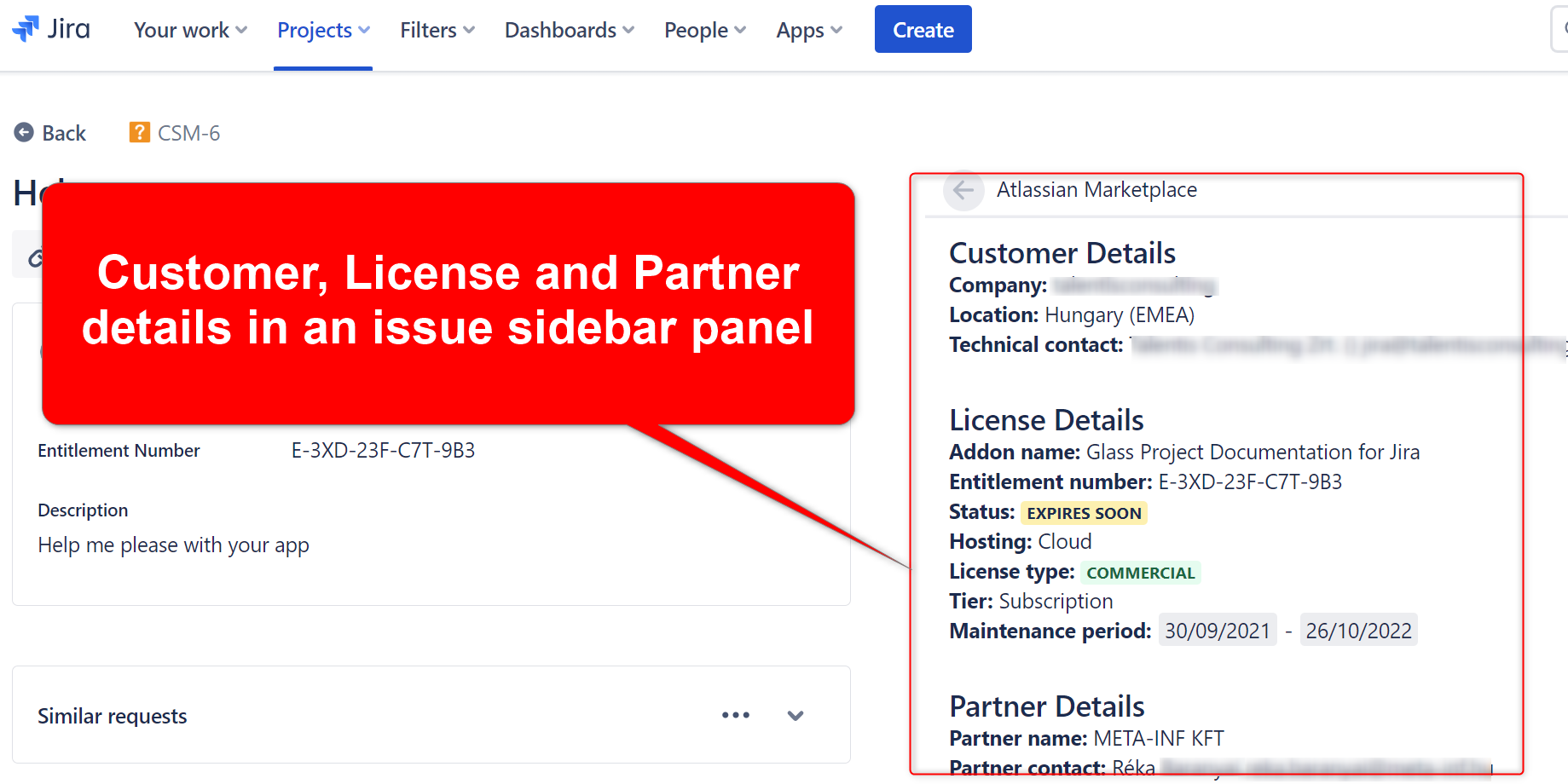Go back using the Back arrow icon
The image size is (1568, 784).
[24, 133]
